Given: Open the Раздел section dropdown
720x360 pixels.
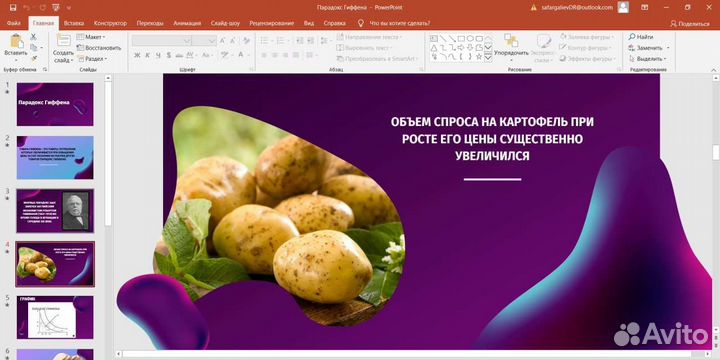Looking at the screenshot, I should click(x=92, y=59).
